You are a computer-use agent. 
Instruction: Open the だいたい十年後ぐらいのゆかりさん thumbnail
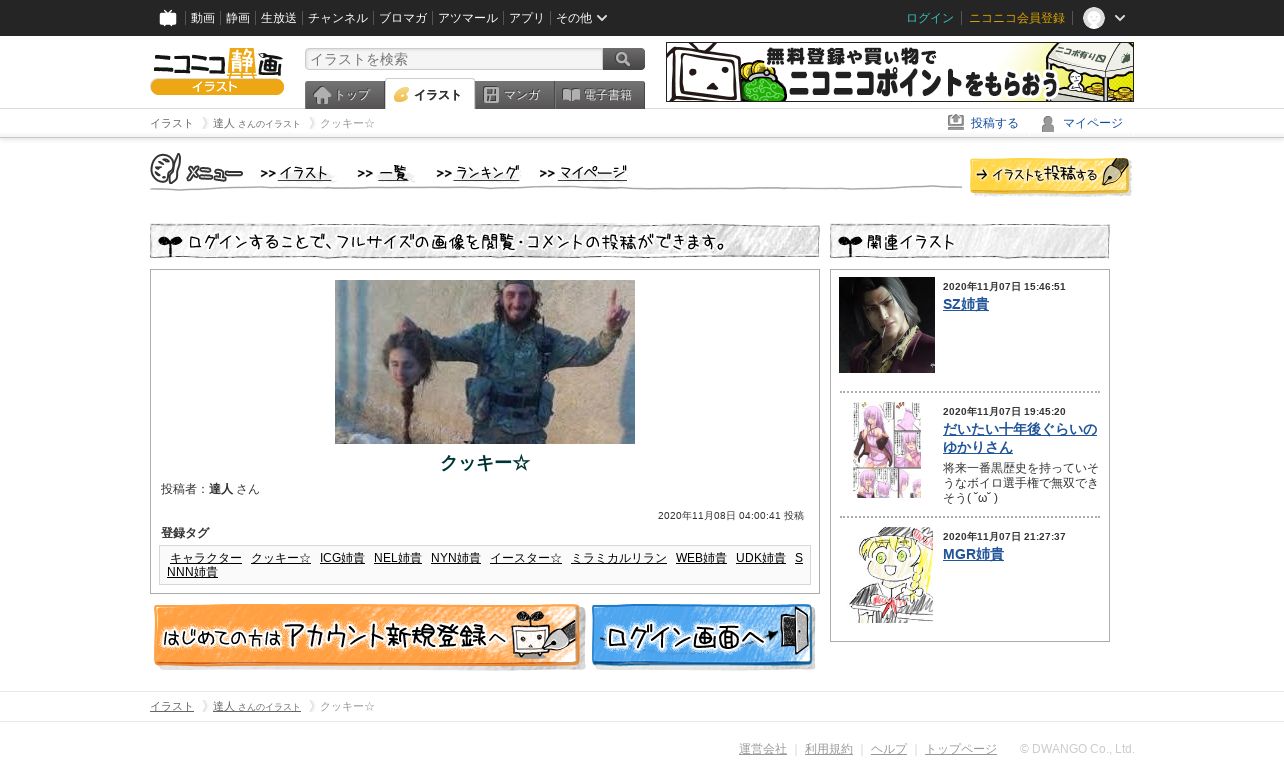pyautogui.click(x=887, y=450)
